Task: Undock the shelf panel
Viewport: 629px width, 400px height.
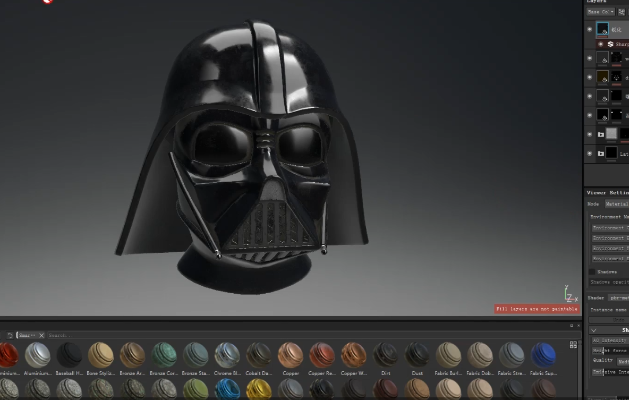Action: click(572, 326)
